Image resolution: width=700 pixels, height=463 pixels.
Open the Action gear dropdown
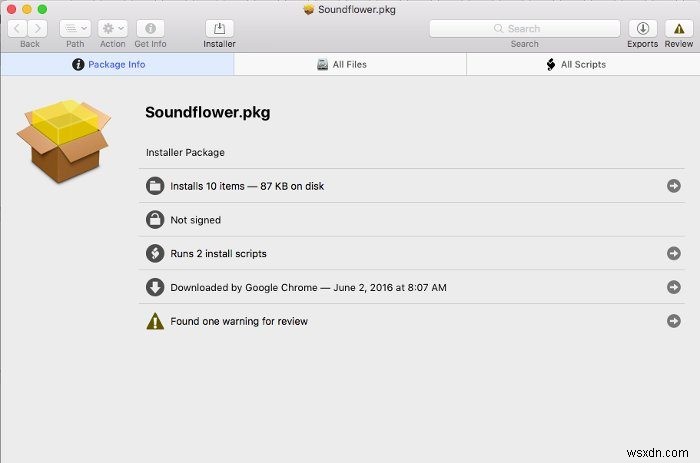tap(112, 29)
